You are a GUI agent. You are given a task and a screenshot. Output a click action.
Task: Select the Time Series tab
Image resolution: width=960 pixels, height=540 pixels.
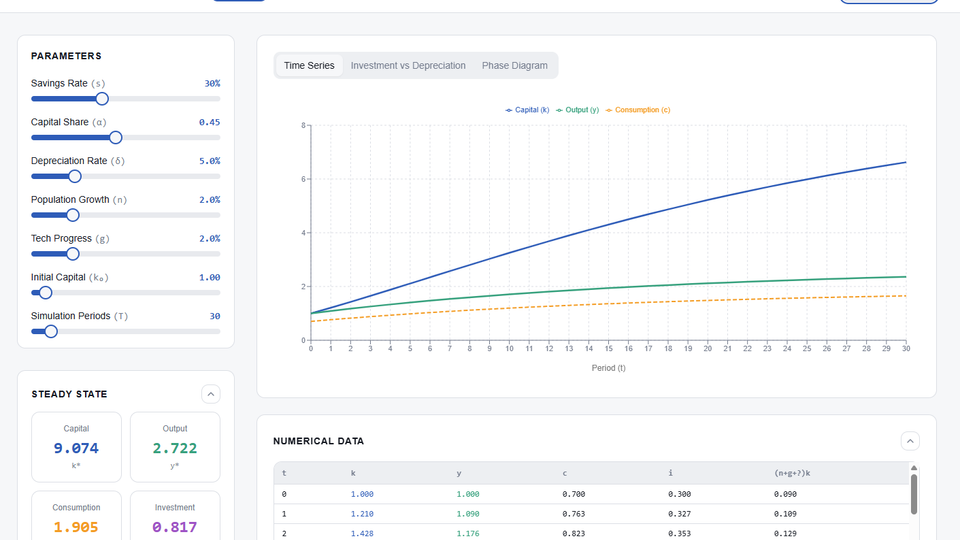(309, 66)
